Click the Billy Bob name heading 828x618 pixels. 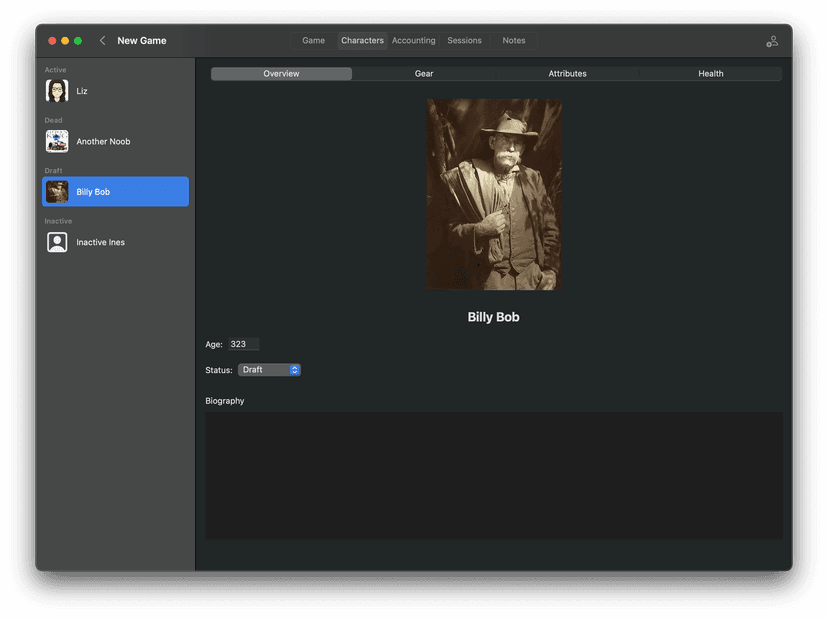(493, 317)
